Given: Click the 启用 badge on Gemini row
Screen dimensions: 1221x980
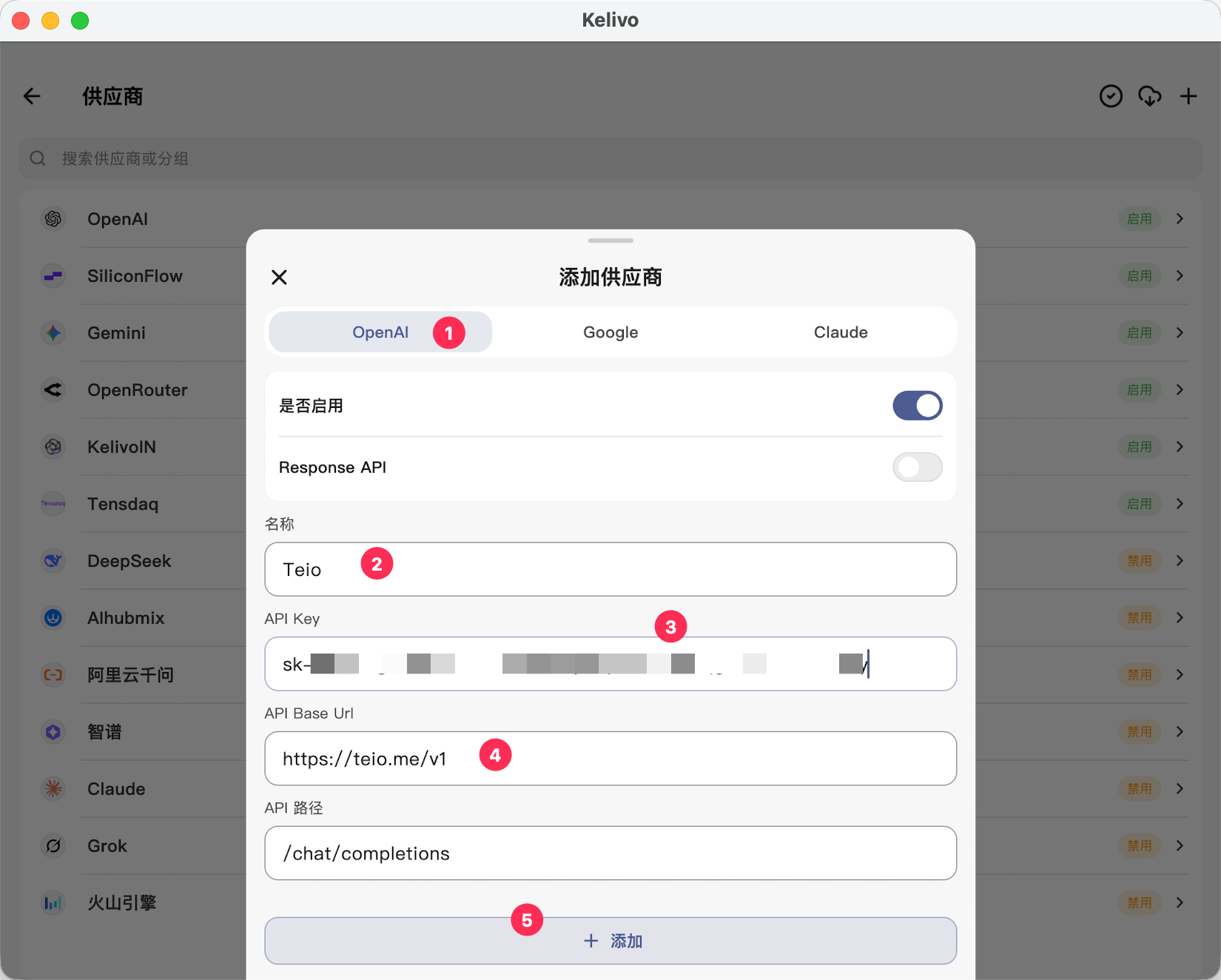Looking at the screenshot, I should 1140,333.
